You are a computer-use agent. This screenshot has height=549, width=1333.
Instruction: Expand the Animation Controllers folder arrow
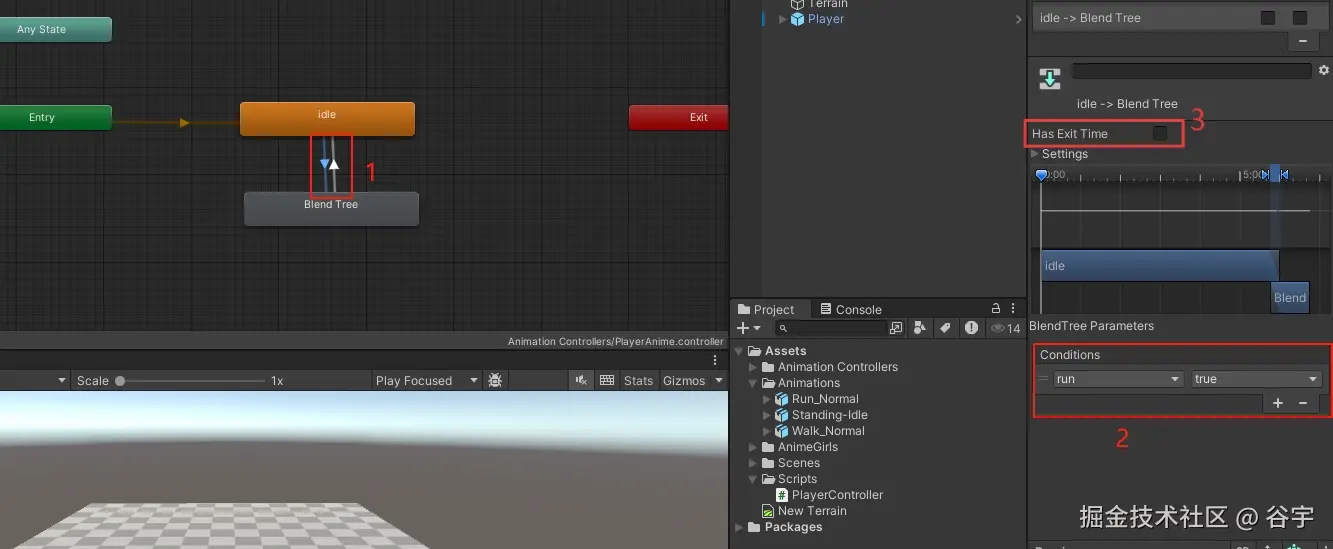754,367
